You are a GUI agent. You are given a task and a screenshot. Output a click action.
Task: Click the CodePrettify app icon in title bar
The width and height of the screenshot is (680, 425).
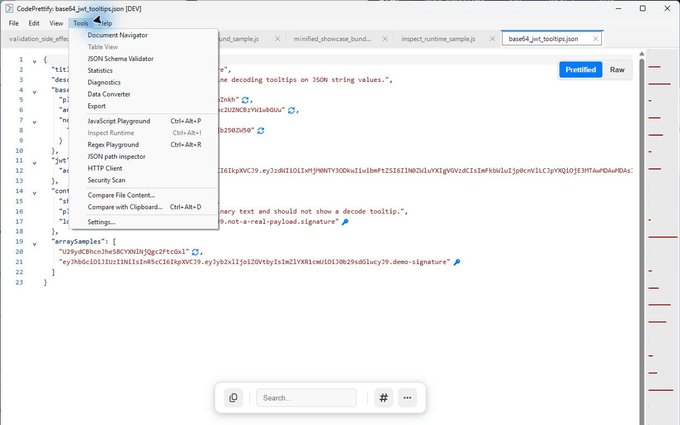9,9
